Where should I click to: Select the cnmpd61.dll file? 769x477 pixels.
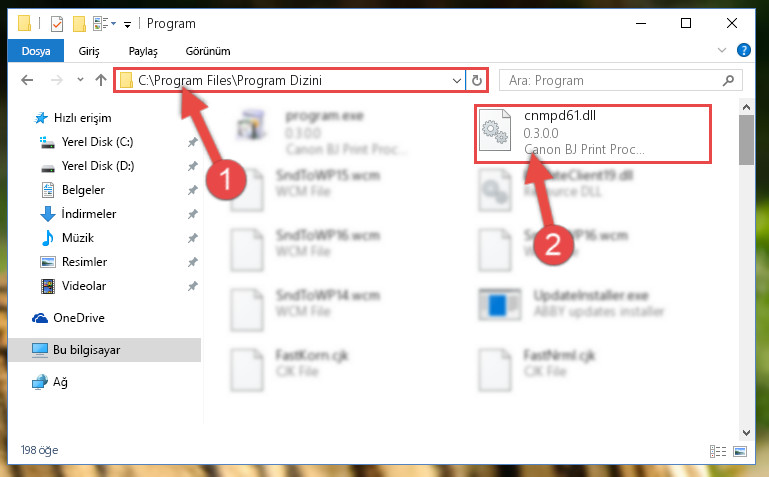pos(592,133)
